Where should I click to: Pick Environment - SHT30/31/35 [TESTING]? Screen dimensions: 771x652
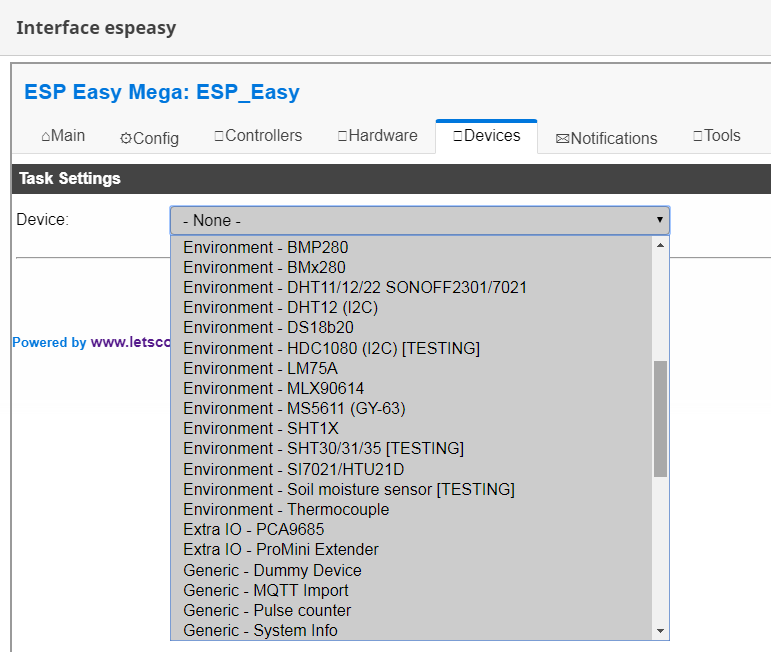coord(411,449)
